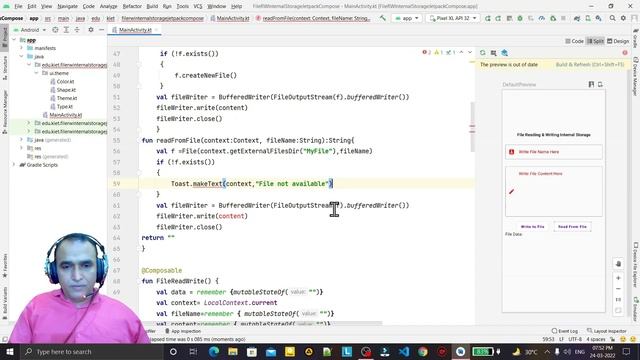640x360 pixels.
Task: Zoom in the preview with plus icon
Action: [618, 278]
